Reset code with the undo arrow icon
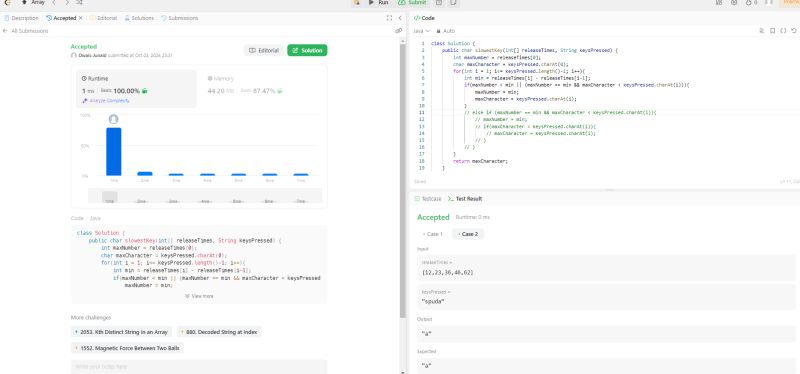Image resolution: width=800 pixels, height=374 pixels. click(x=793, y=31)
